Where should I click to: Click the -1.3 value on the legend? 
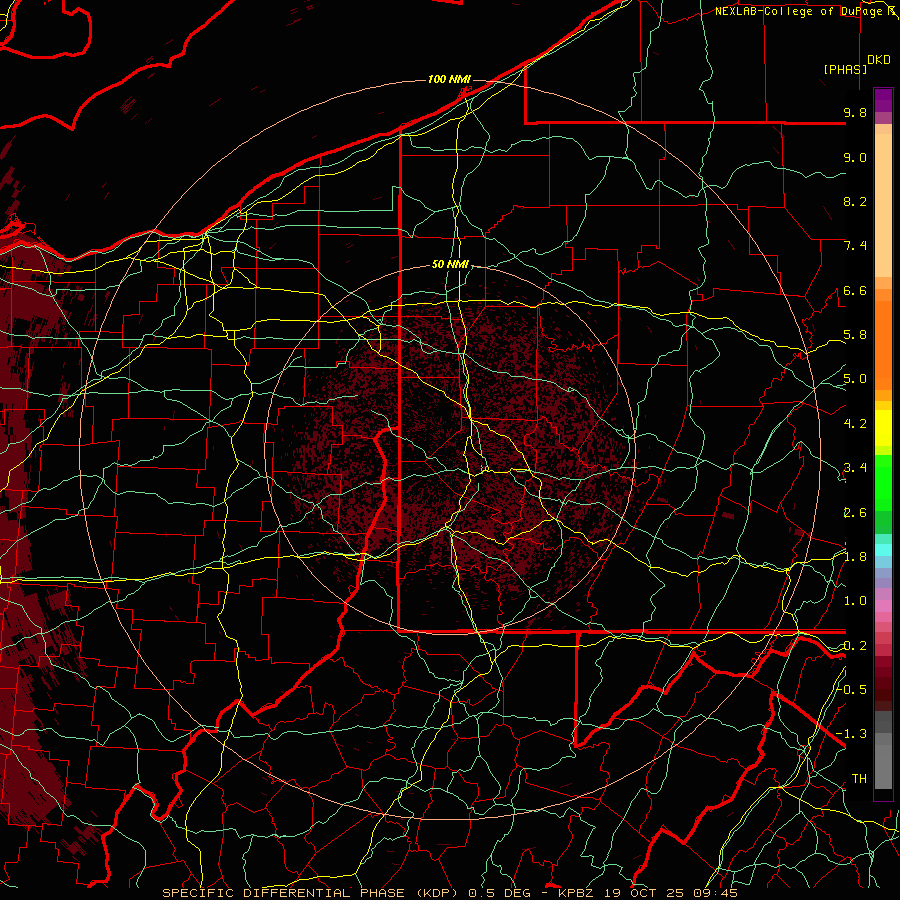click(852, 734)
